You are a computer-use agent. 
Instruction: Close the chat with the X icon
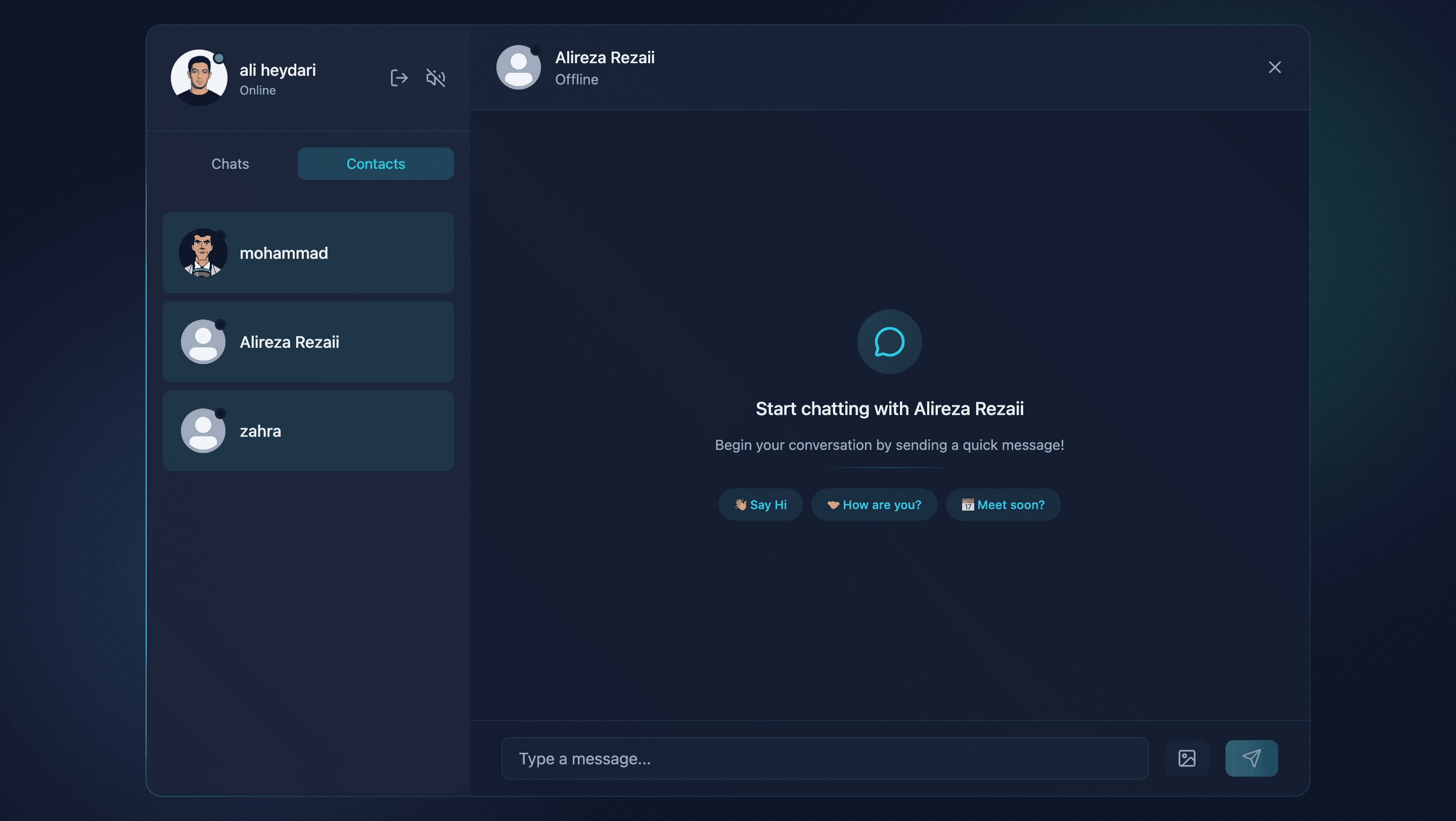(1275, 67)
